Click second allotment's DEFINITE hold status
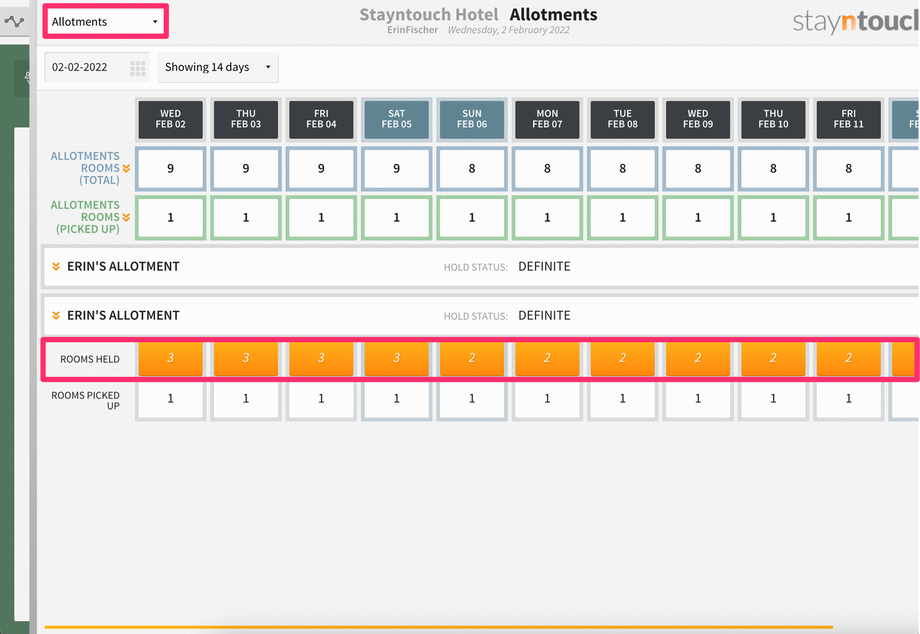This screenshot has height=634, width=920. [544, 316]
